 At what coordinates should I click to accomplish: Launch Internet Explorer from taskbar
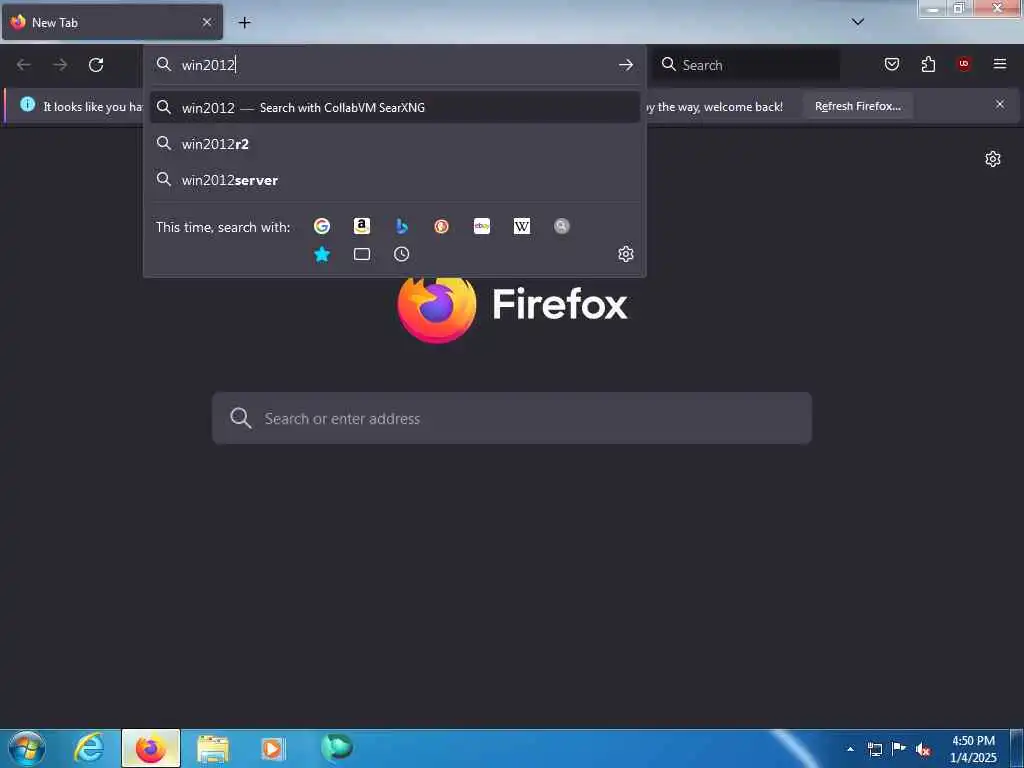(89, 748)
